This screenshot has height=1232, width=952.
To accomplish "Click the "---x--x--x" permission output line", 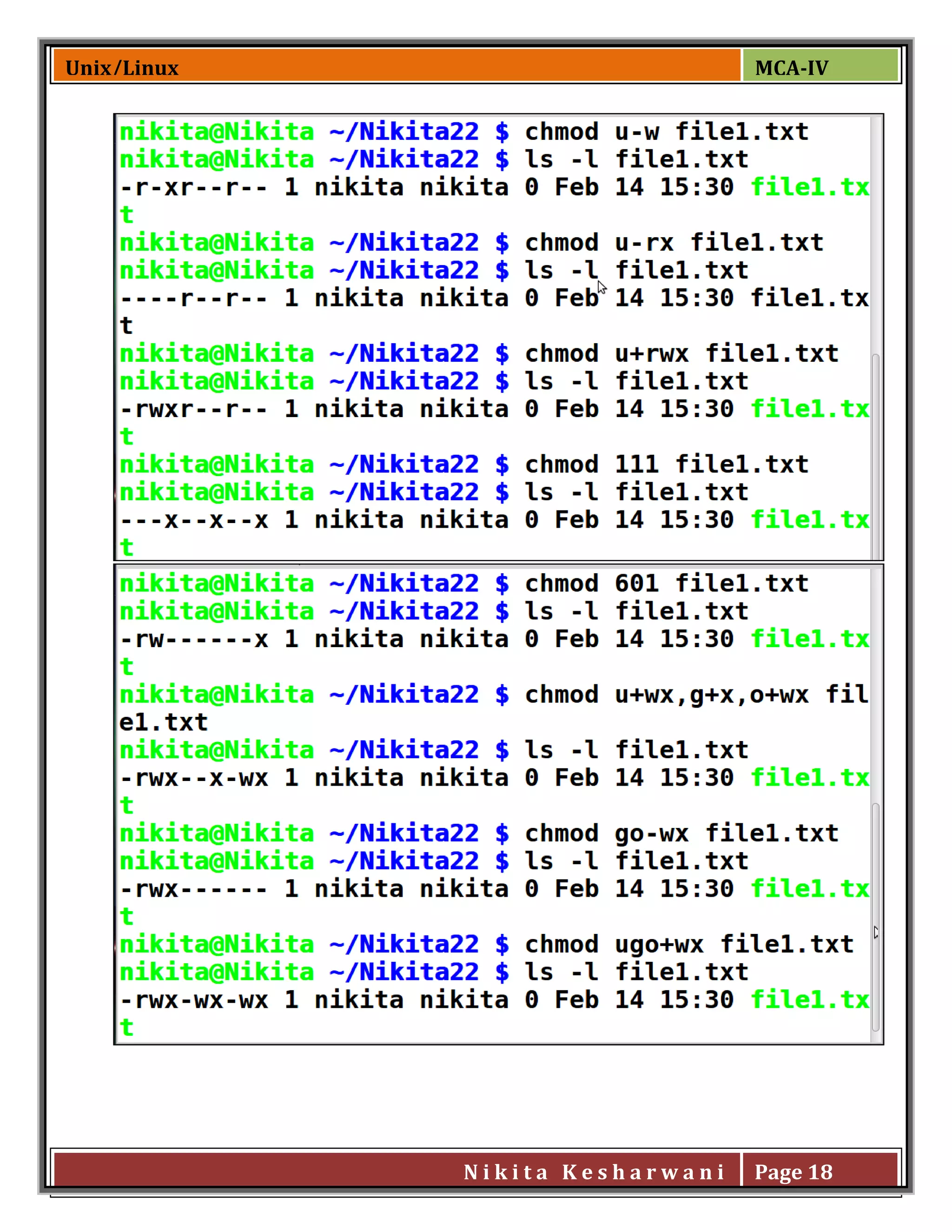I will 494,520.
